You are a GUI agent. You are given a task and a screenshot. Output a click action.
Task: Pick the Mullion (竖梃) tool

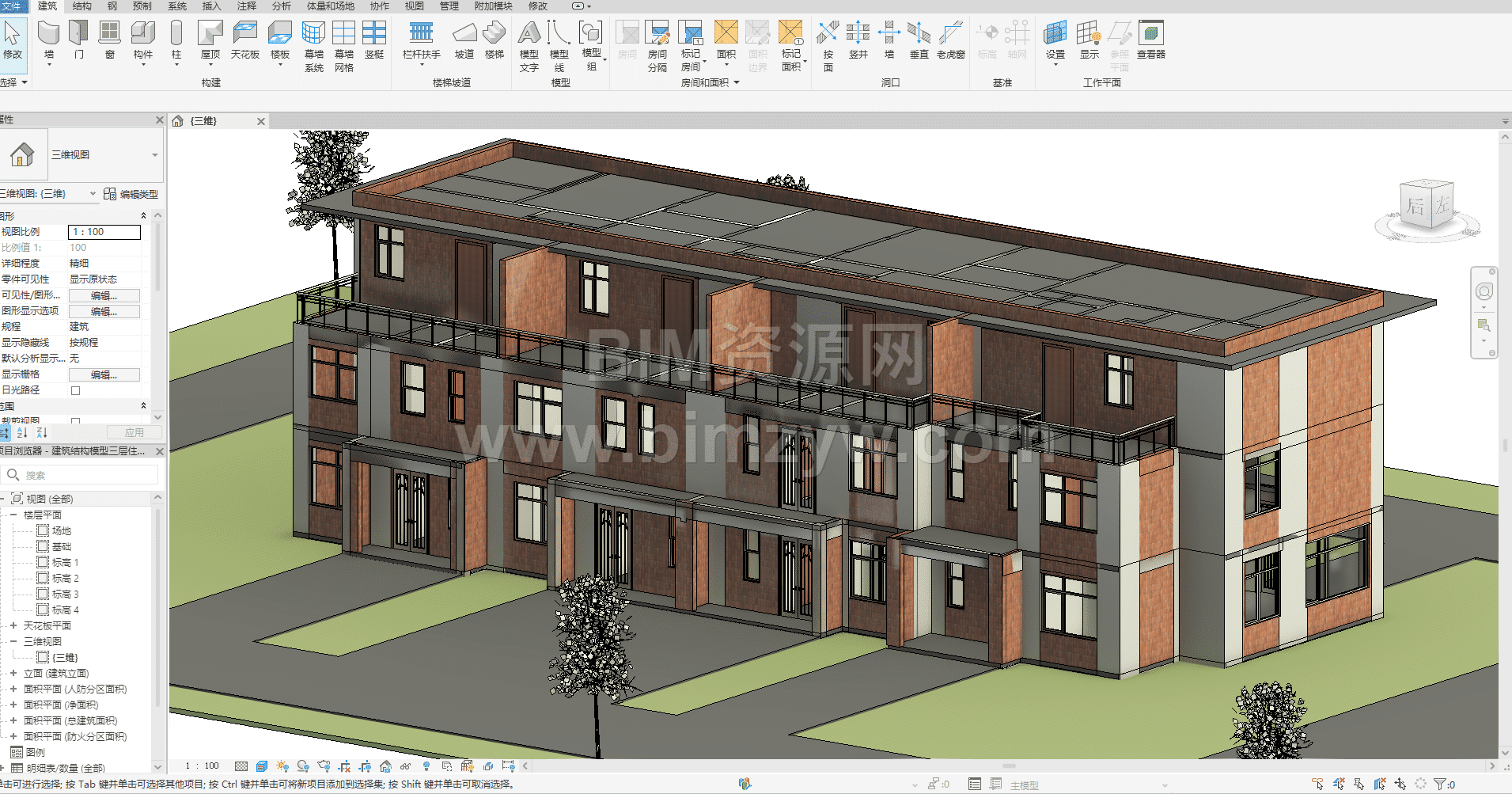(374, 40)
